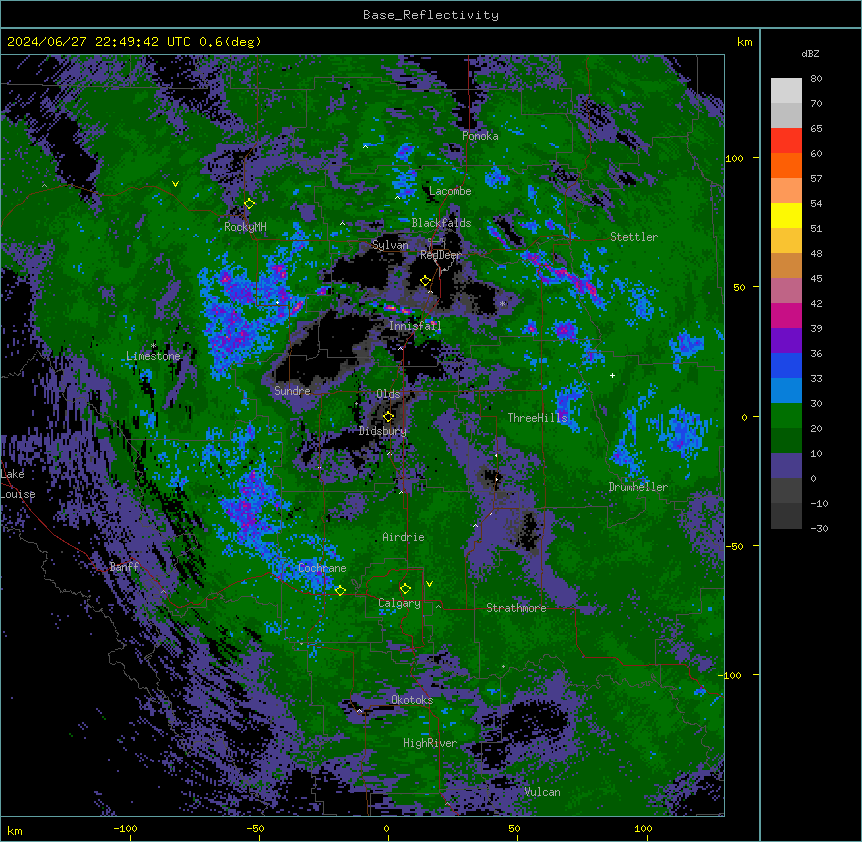Select the light blue 30-33 dBZ swatch
This screenshot has height=842, width=862.
786,391
